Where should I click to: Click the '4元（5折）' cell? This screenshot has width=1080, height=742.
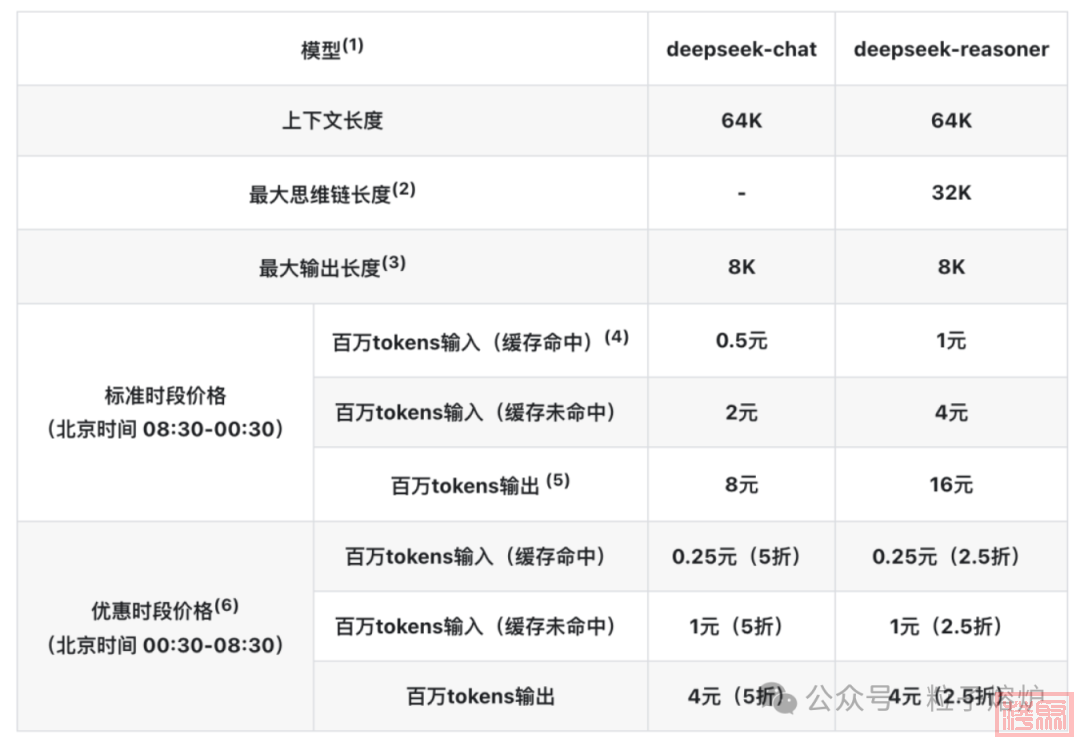pos(741,697)
